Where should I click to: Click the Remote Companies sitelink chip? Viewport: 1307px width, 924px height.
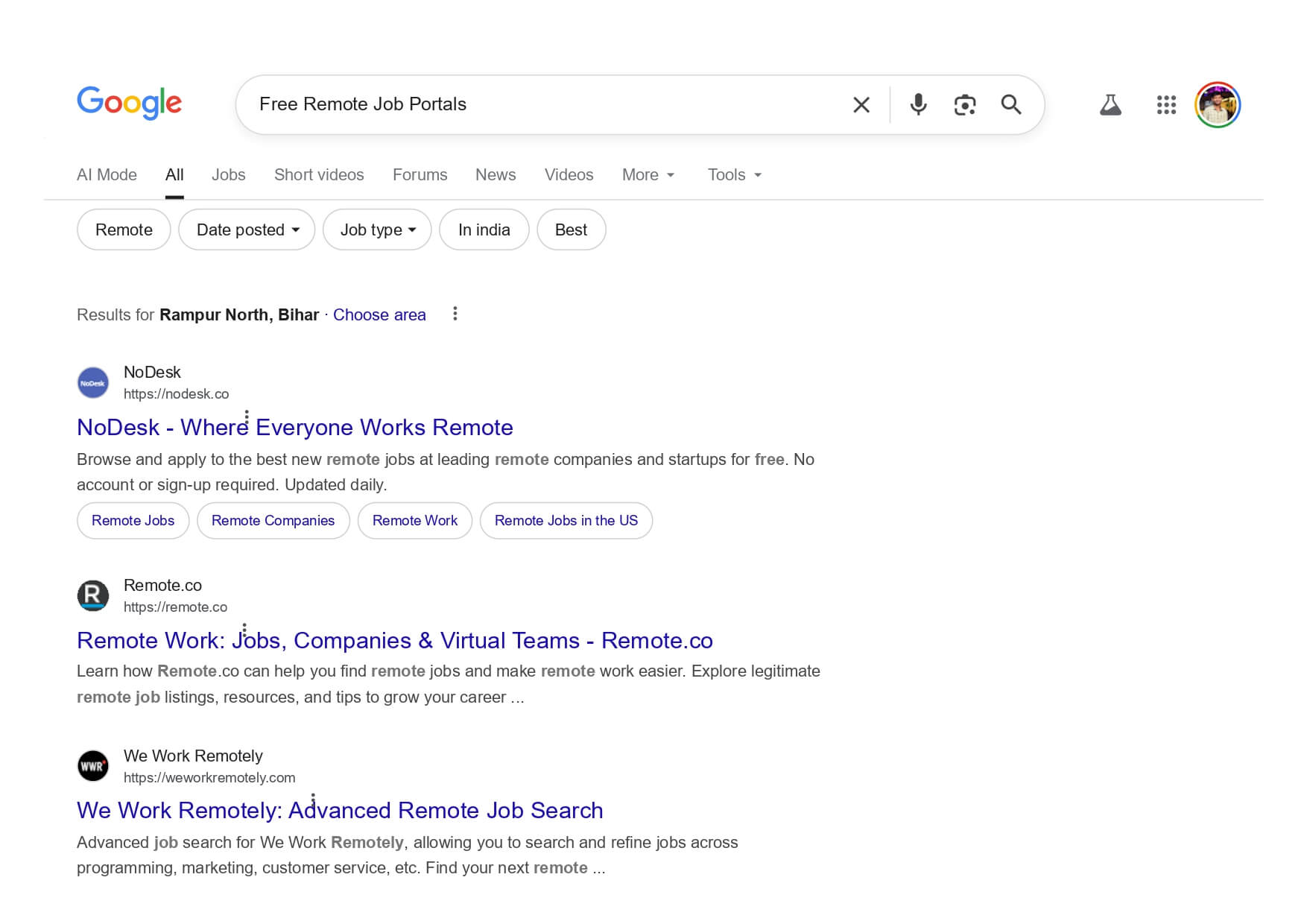click(273, 521)
